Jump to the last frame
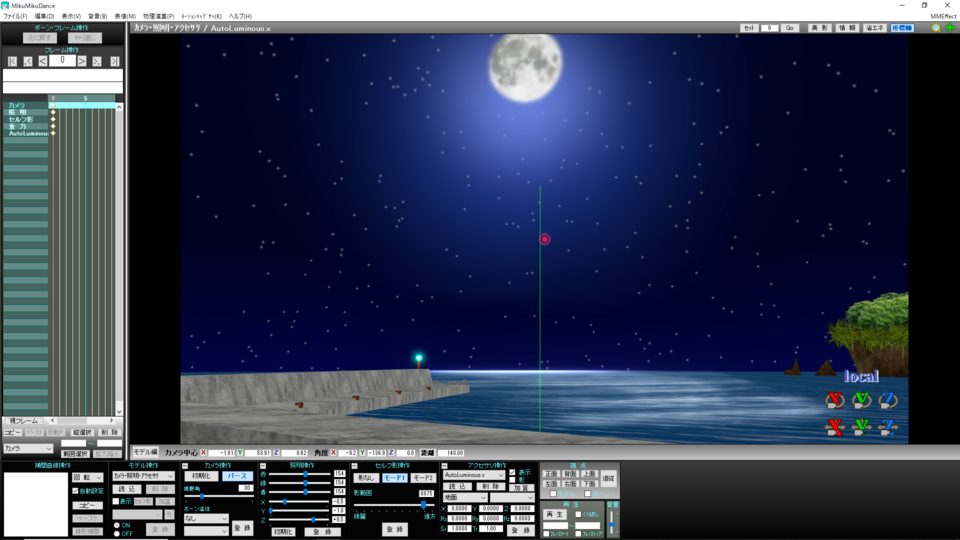This screenshot has height=540, width=960. click(x=112, y=61)
